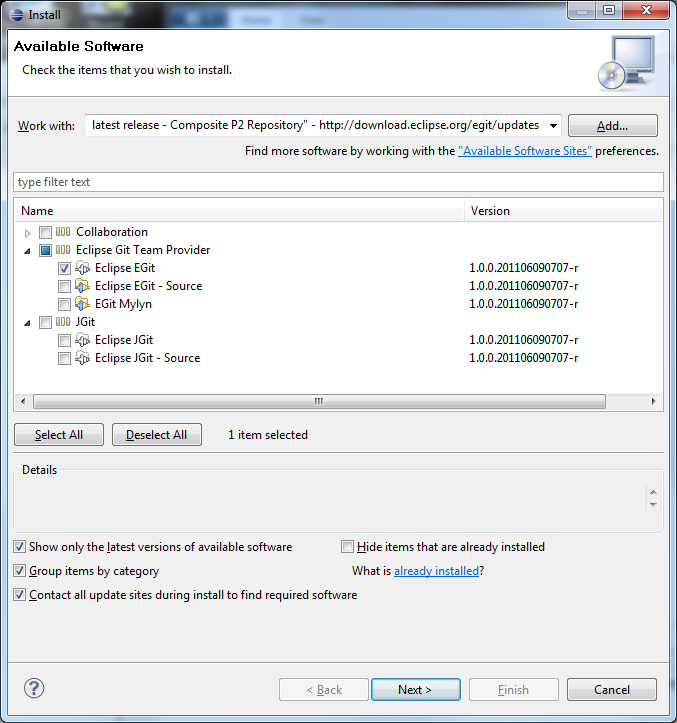Open the already installed link
Image resolution: width=677 pixels, height=723 pixels.
coord(436,571)
